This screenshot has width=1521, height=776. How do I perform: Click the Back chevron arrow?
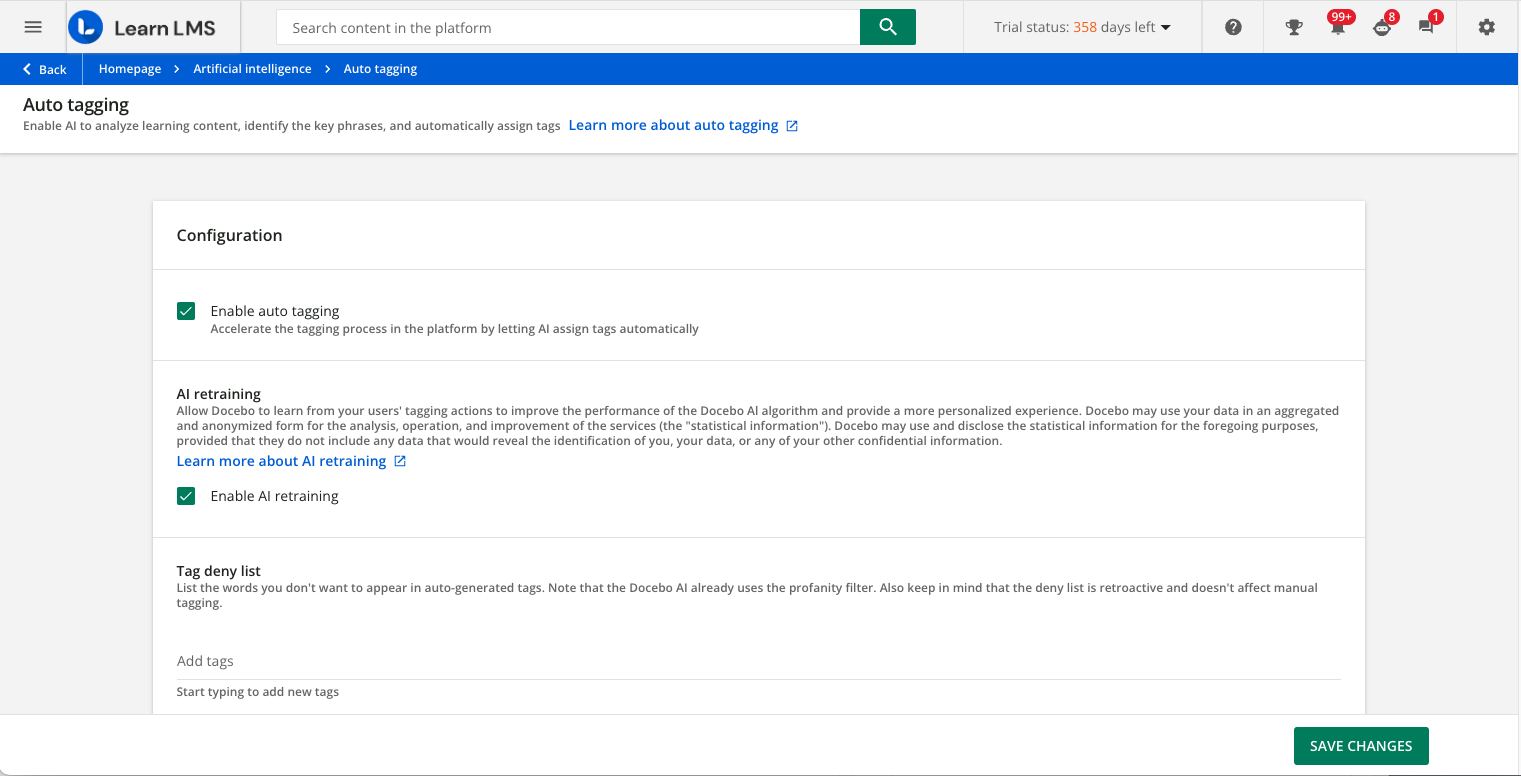[x=28, y=69]
